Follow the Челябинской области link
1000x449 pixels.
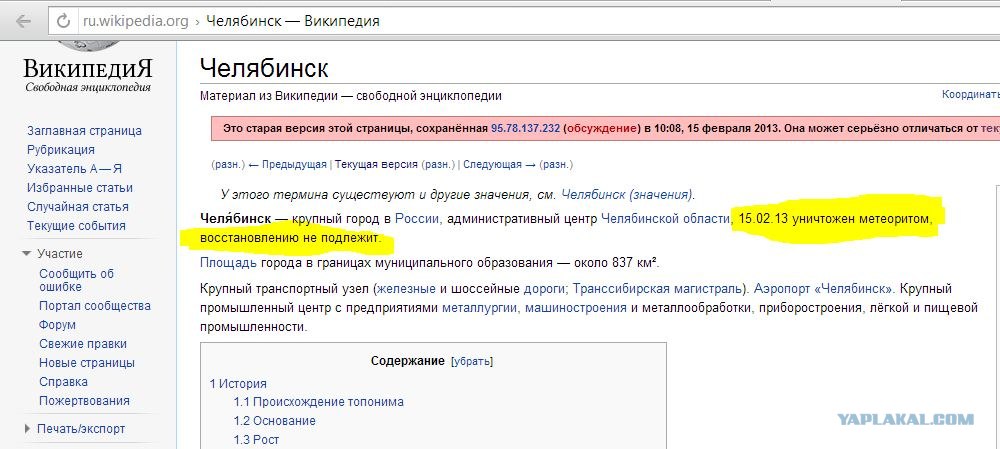click(665, 219)
